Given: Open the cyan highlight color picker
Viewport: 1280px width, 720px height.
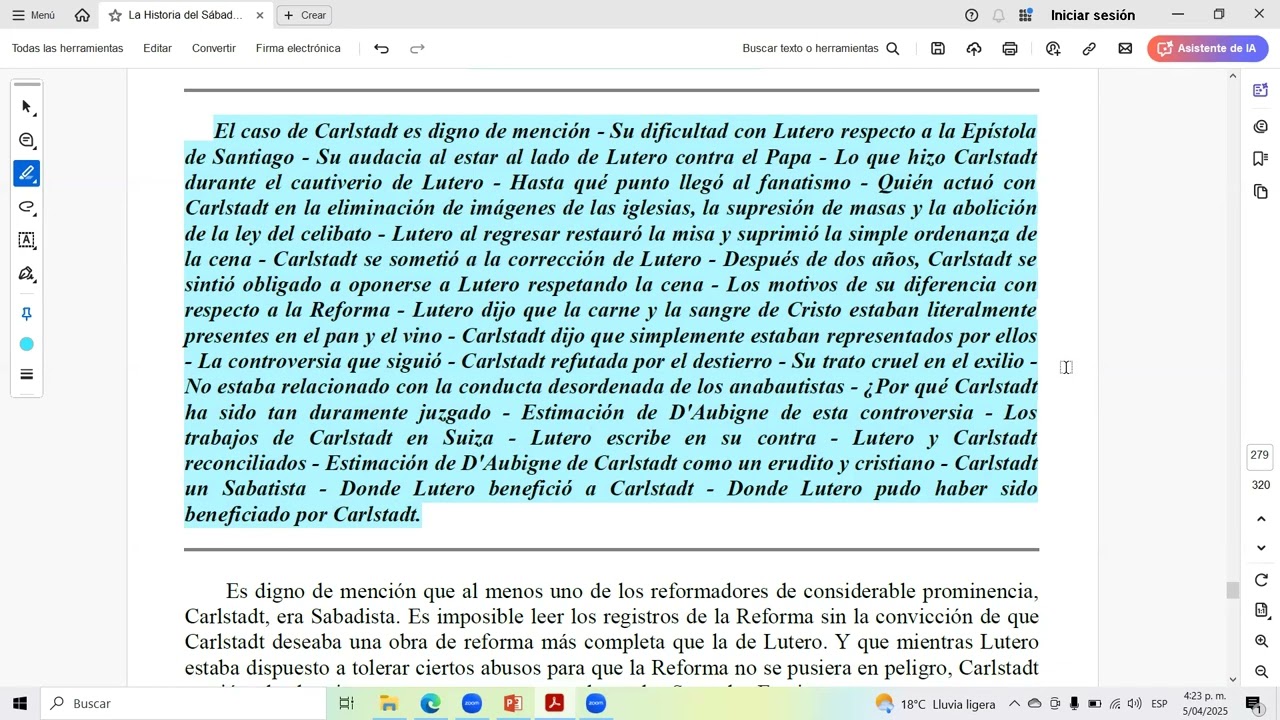Looking at the screenshot, I should [27, 344].
